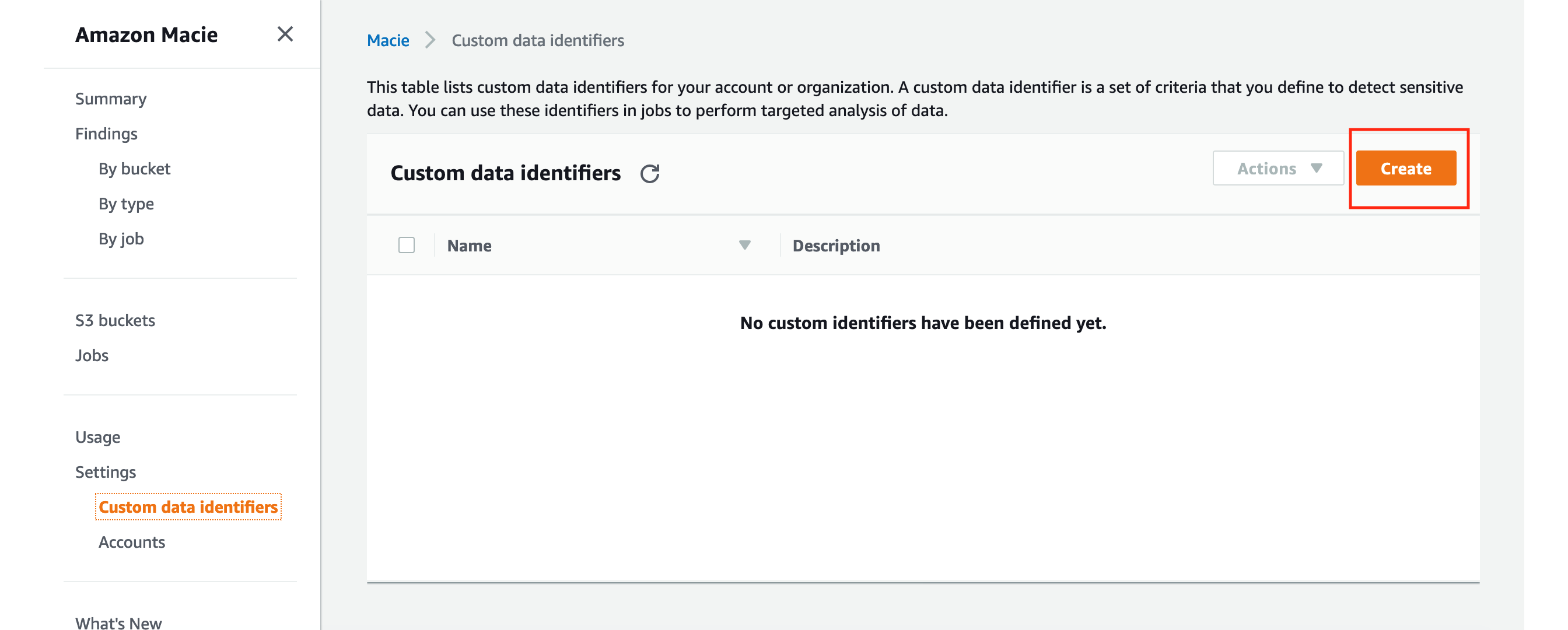Click the sort arrow on Name column
This screenshot has width=1568, height=630.
[x=745, y=244]
